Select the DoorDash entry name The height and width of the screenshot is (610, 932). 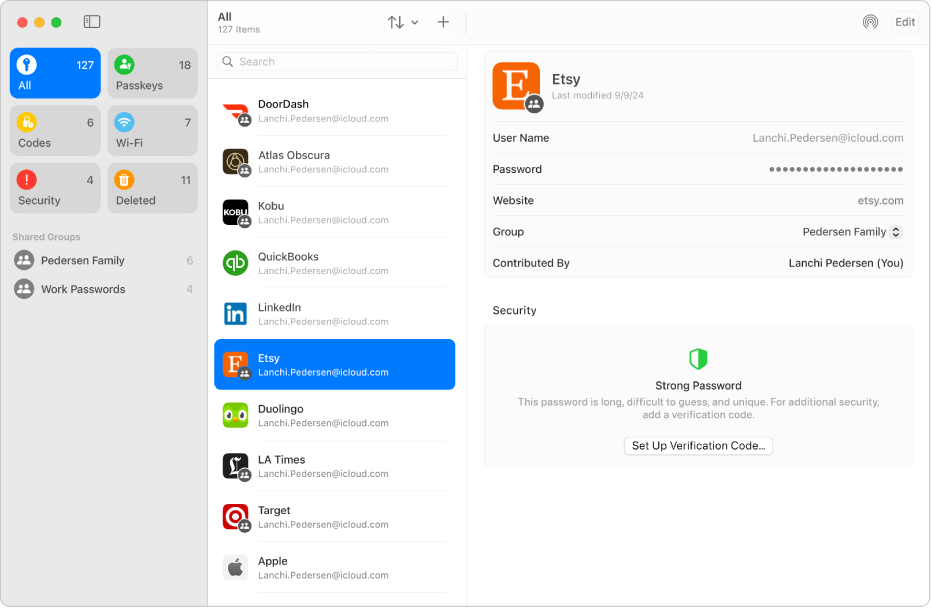pyautogui.click(x=283, y=104)
